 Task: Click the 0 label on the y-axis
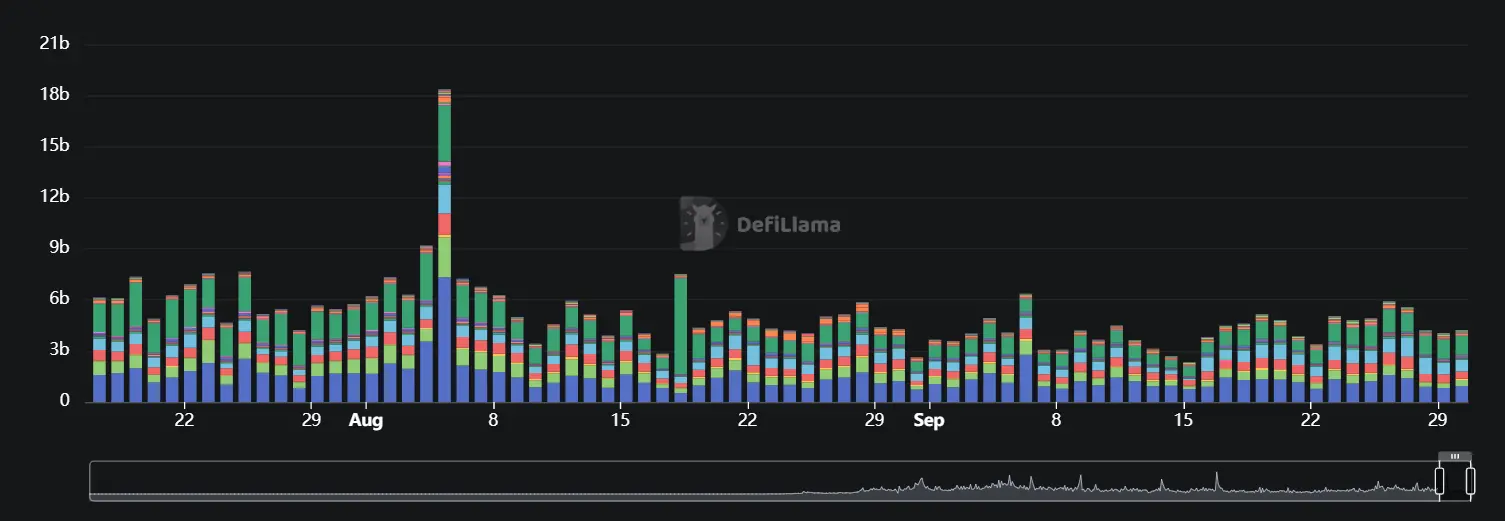63,401
